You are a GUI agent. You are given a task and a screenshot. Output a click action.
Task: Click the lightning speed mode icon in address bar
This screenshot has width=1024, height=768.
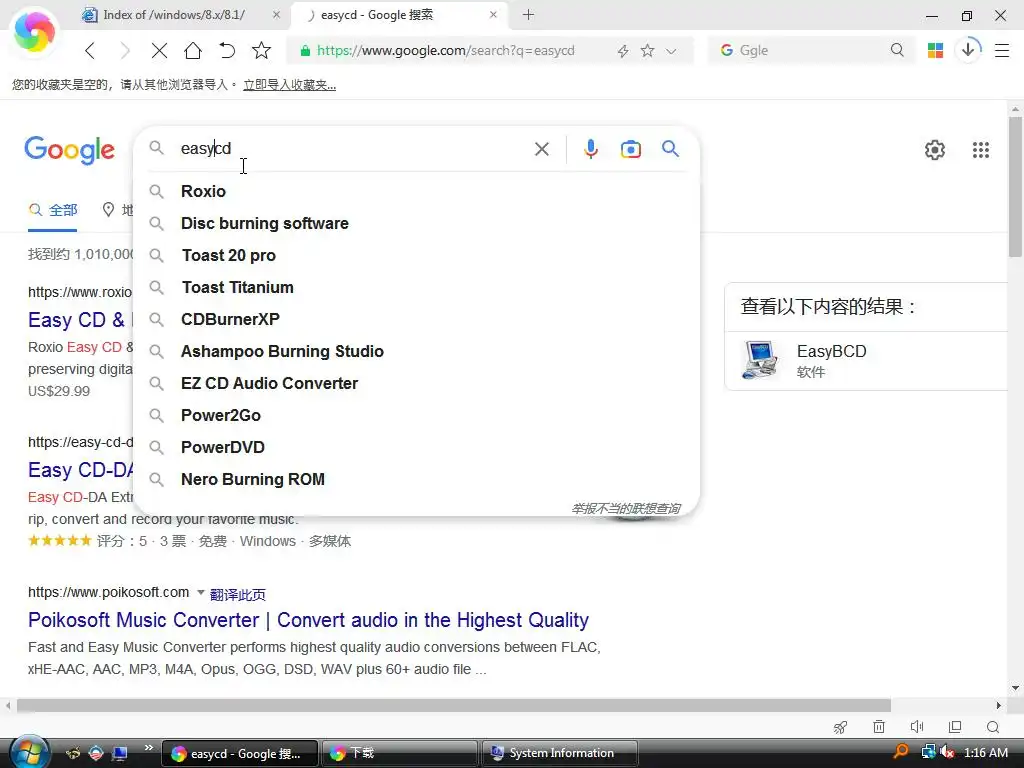coord(623,51)
